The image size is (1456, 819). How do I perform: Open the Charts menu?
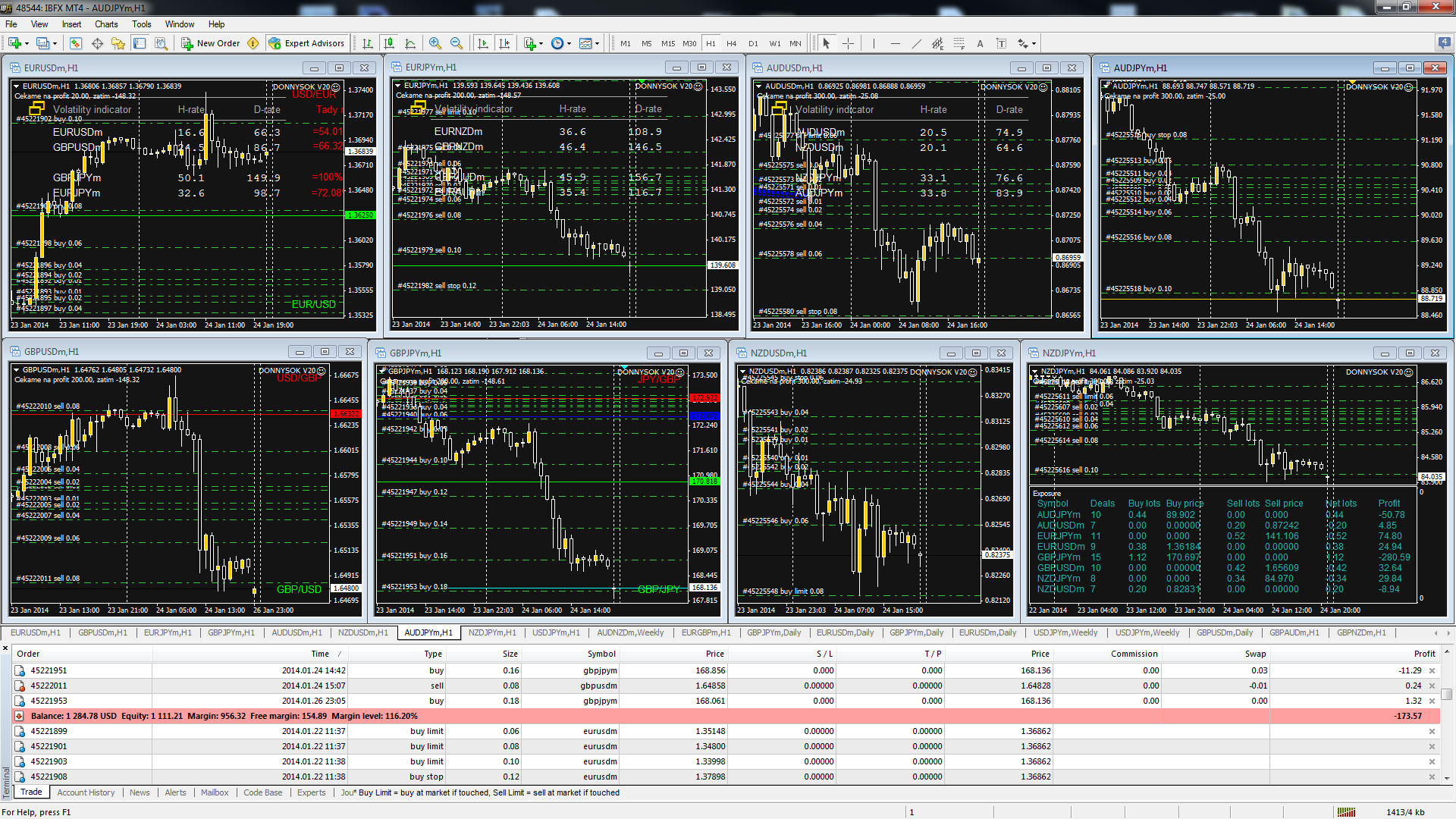(106, 24)
